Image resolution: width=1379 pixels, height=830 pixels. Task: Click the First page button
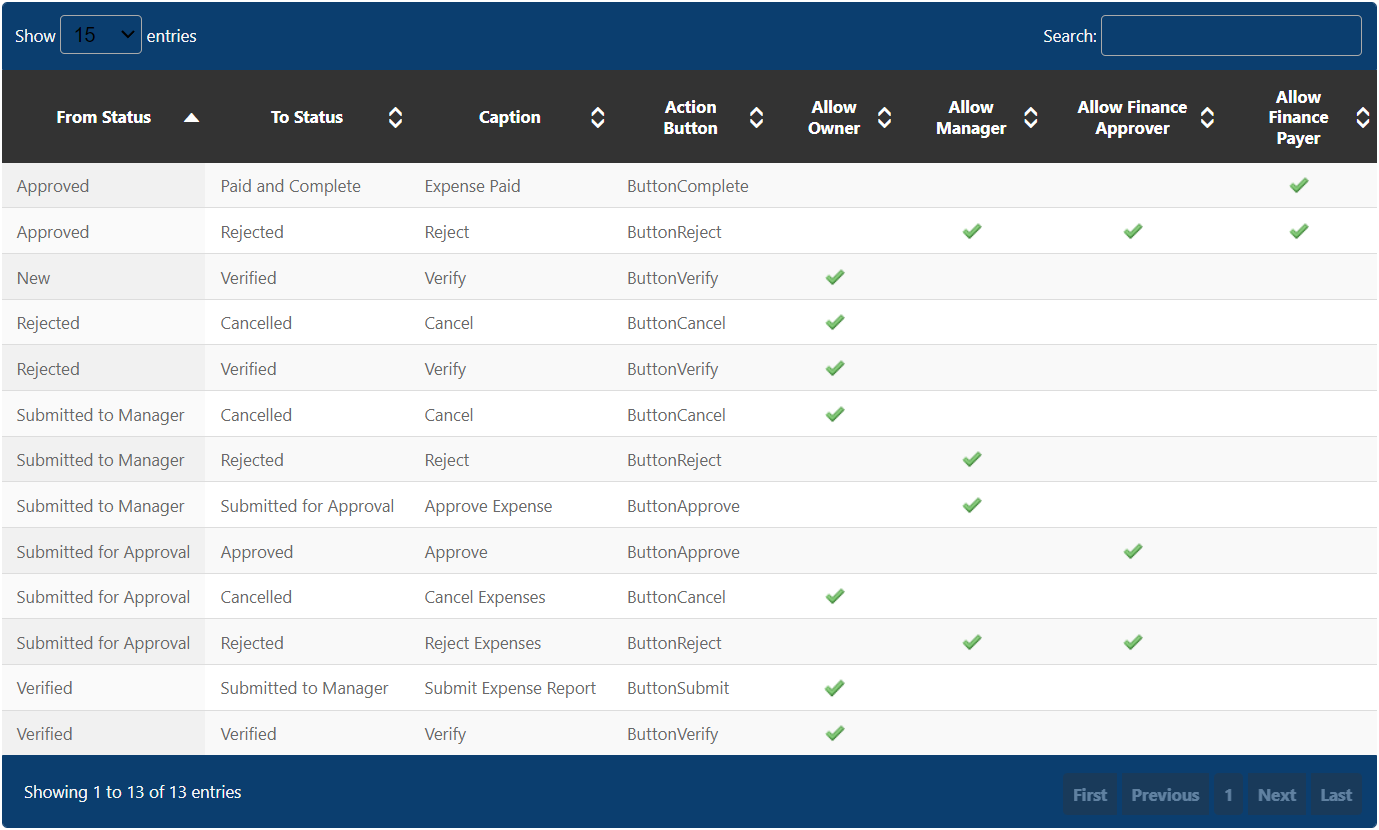(x=1090, y=795)
